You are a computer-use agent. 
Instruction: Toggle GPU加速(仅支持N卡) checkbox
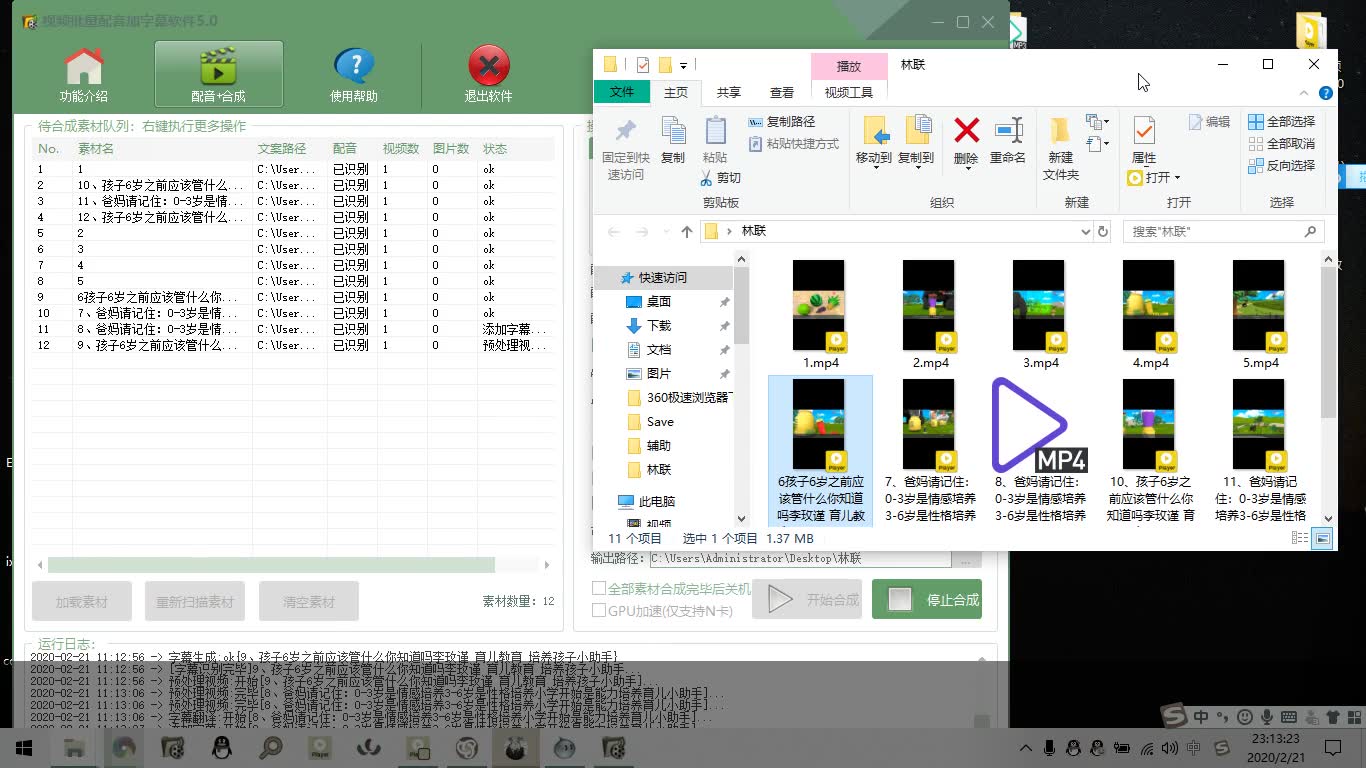(599, 610)
